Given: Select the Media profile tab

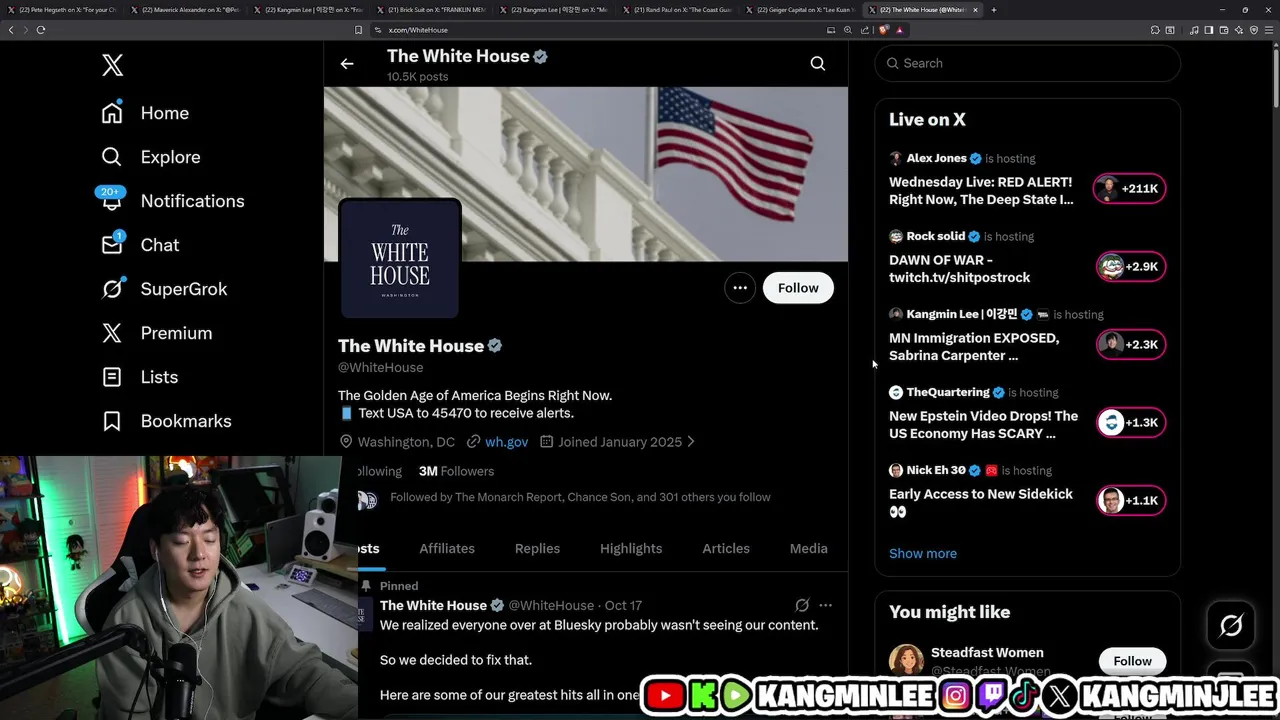Looking at the screenshot, I should [809, 549].
